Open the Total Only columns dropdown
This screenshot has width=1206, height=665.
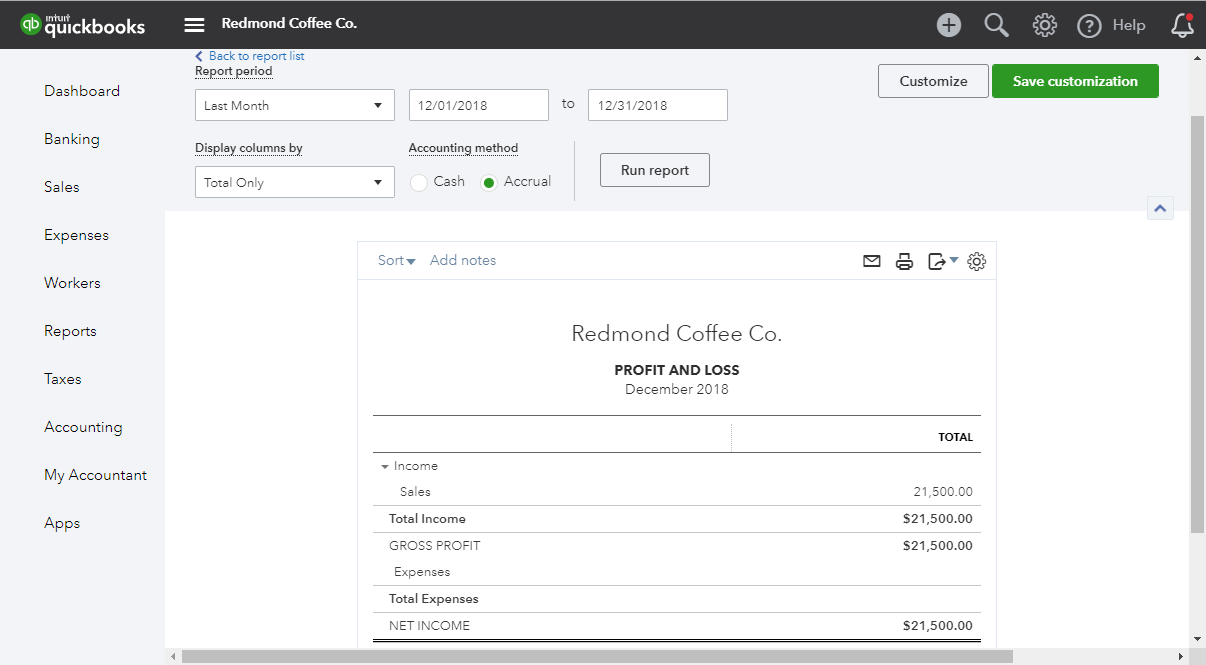[x=294, y=182]
